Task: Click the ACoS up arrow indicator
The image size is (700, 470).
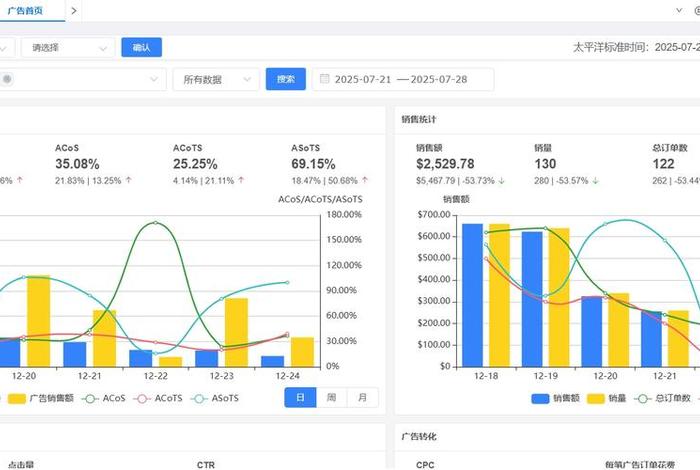Action: pos(129,180)
